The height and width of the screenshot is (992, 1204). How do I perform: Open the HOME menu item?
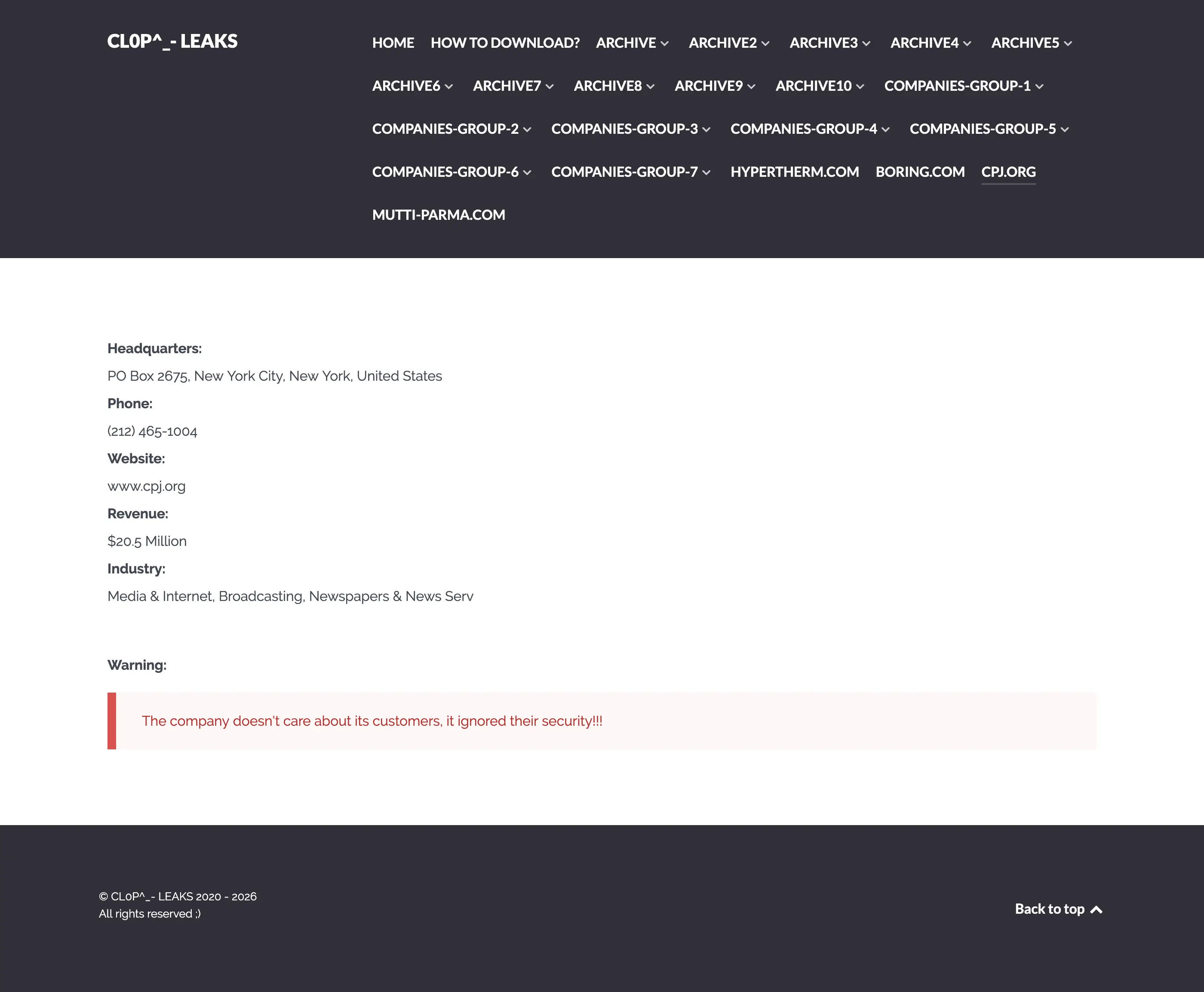[393, 43]
